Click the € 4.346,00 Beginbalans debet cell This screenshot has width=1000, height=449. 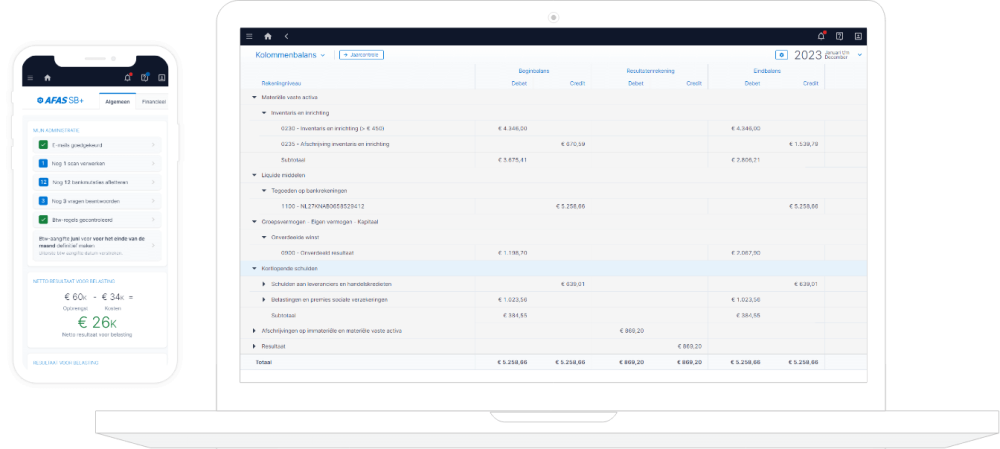tap(512, 129)
